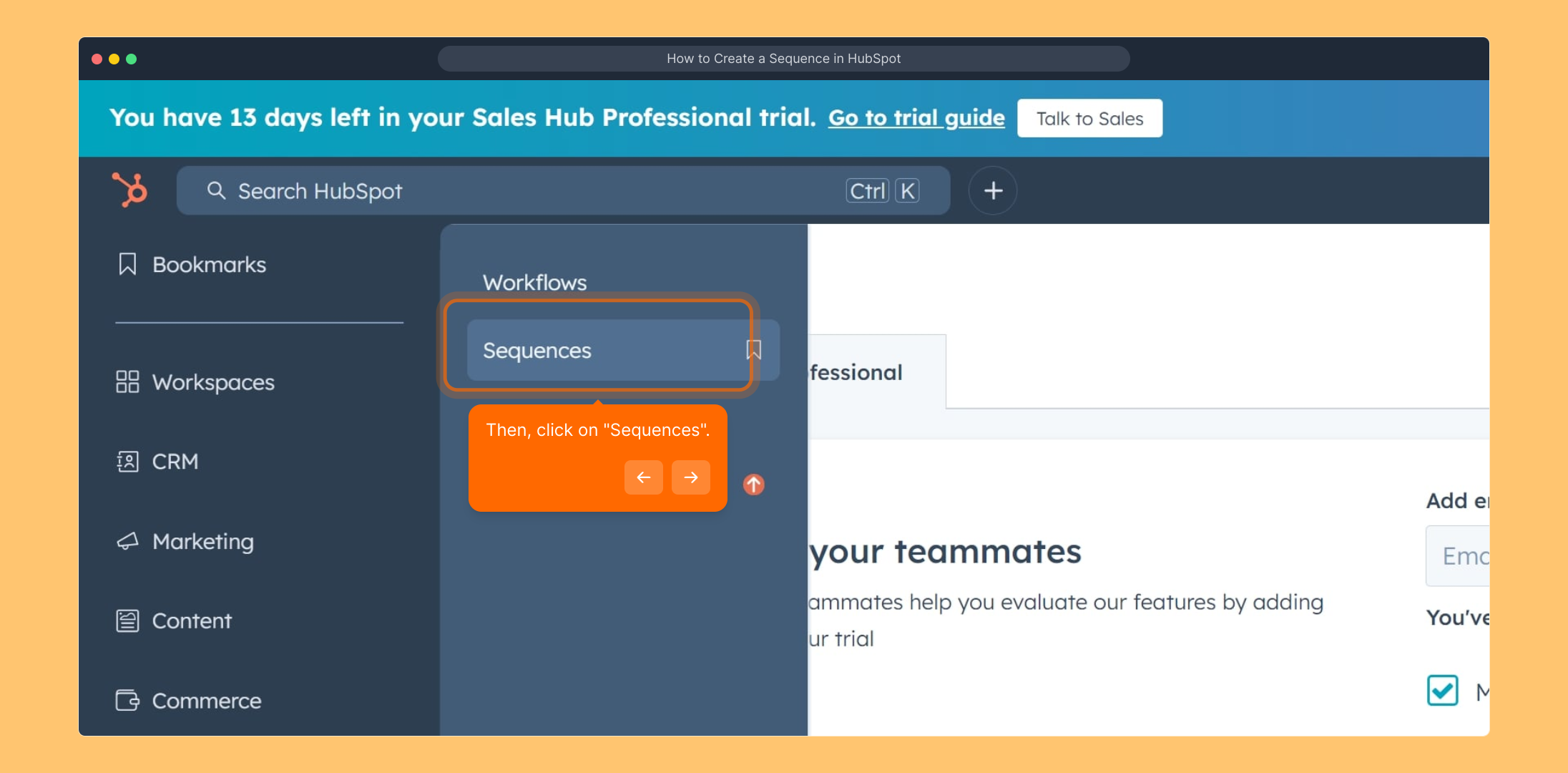The height and width of the screenshot is (773, 1568).
Task: Click the Workspaces grid icon
Action: coord(127,381)
